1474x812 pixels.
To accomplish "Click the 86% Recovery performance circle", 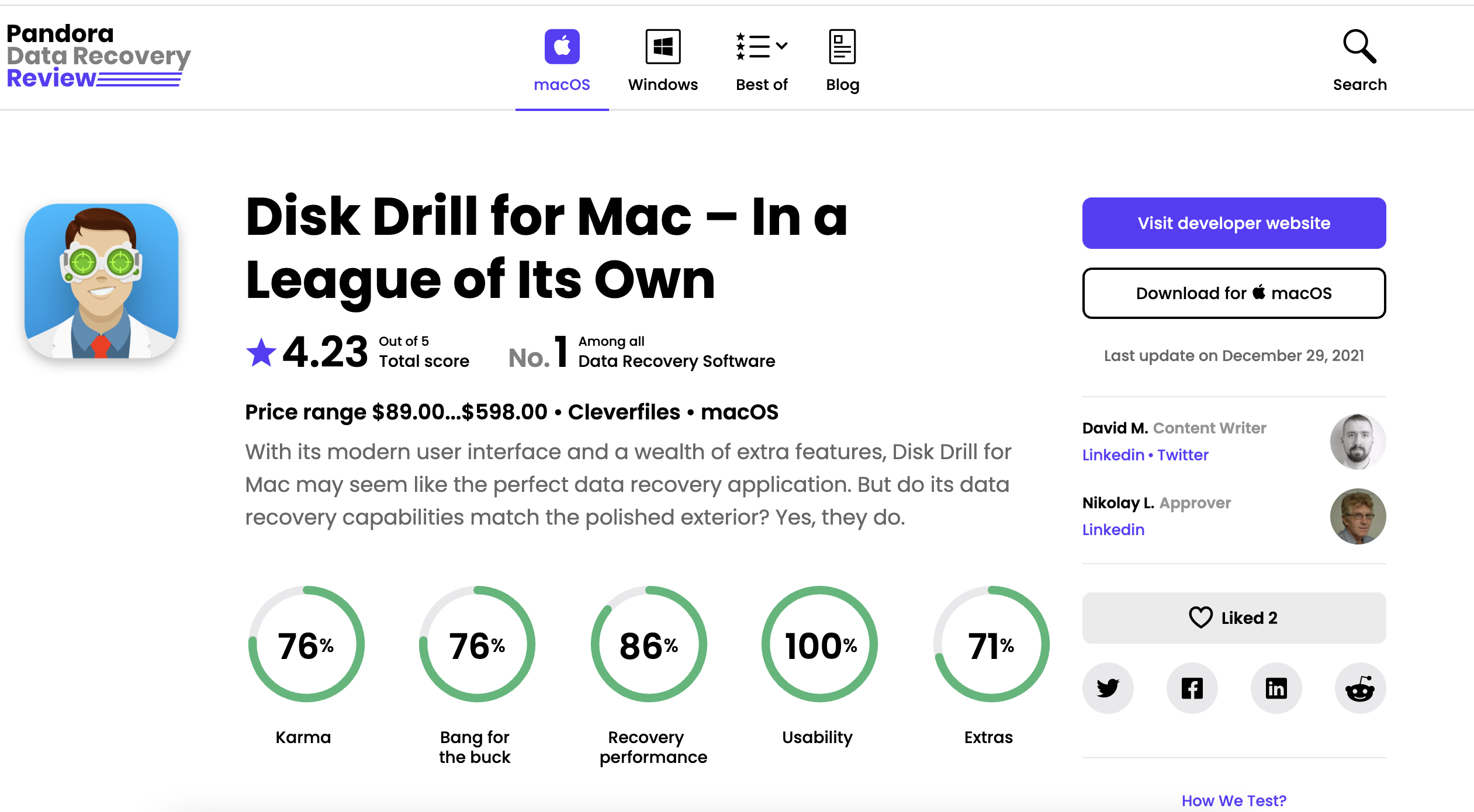I will tap(649, 644).
